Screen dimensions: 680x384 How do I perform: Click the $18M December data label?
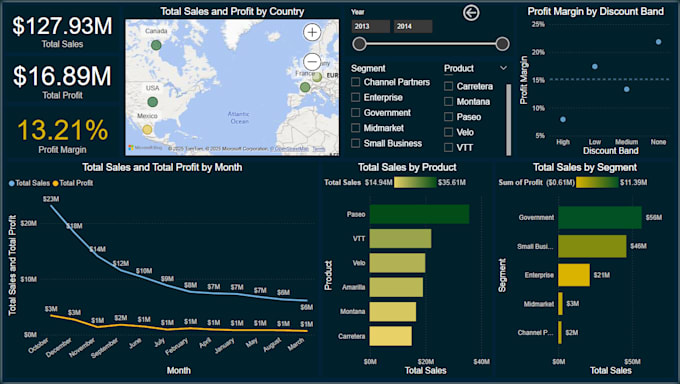[74, 226]
